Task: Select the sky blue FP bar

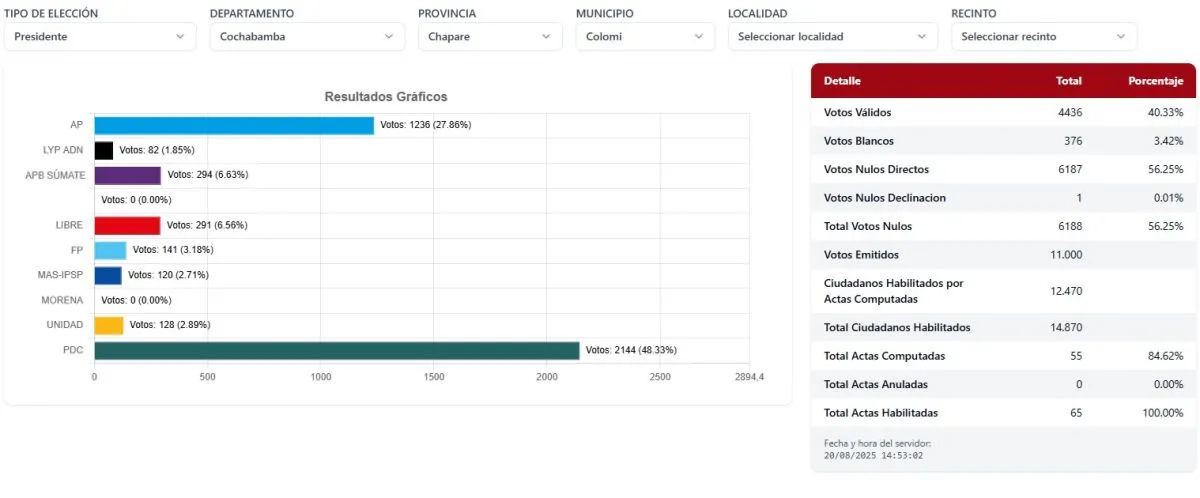Action: click(x=110, y=250)
